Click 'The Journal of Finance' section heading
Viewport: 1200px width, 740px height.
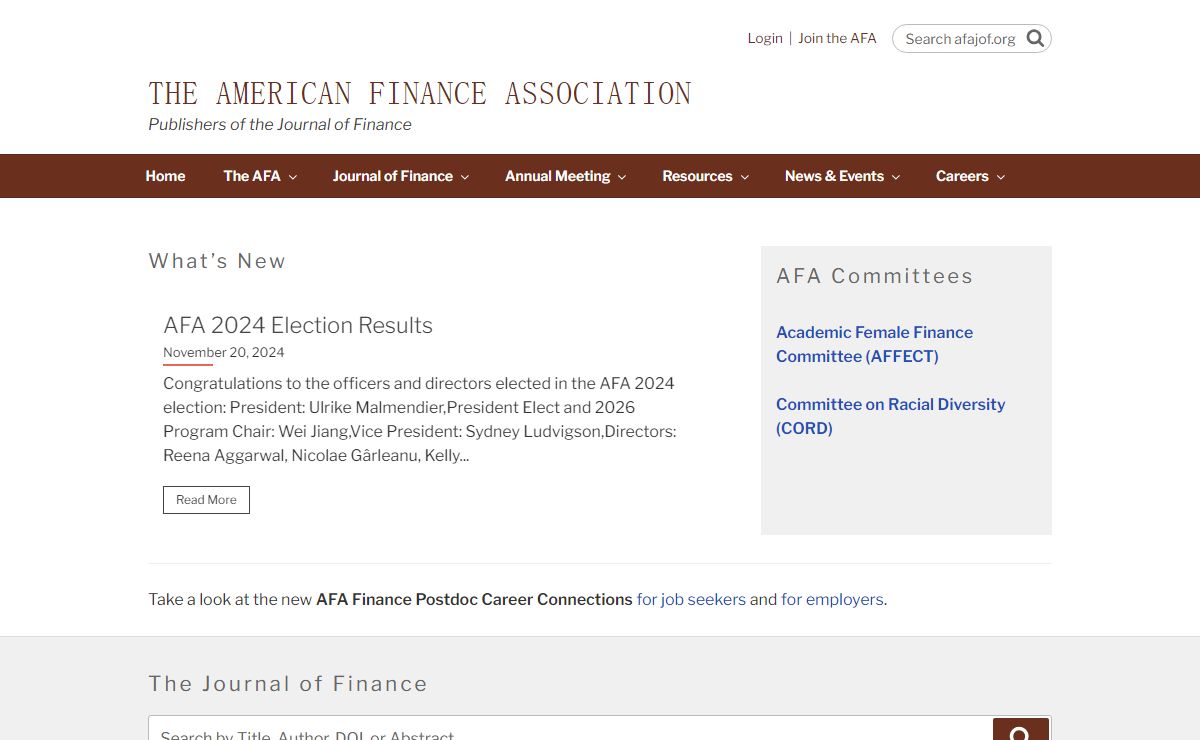(288, 684)
